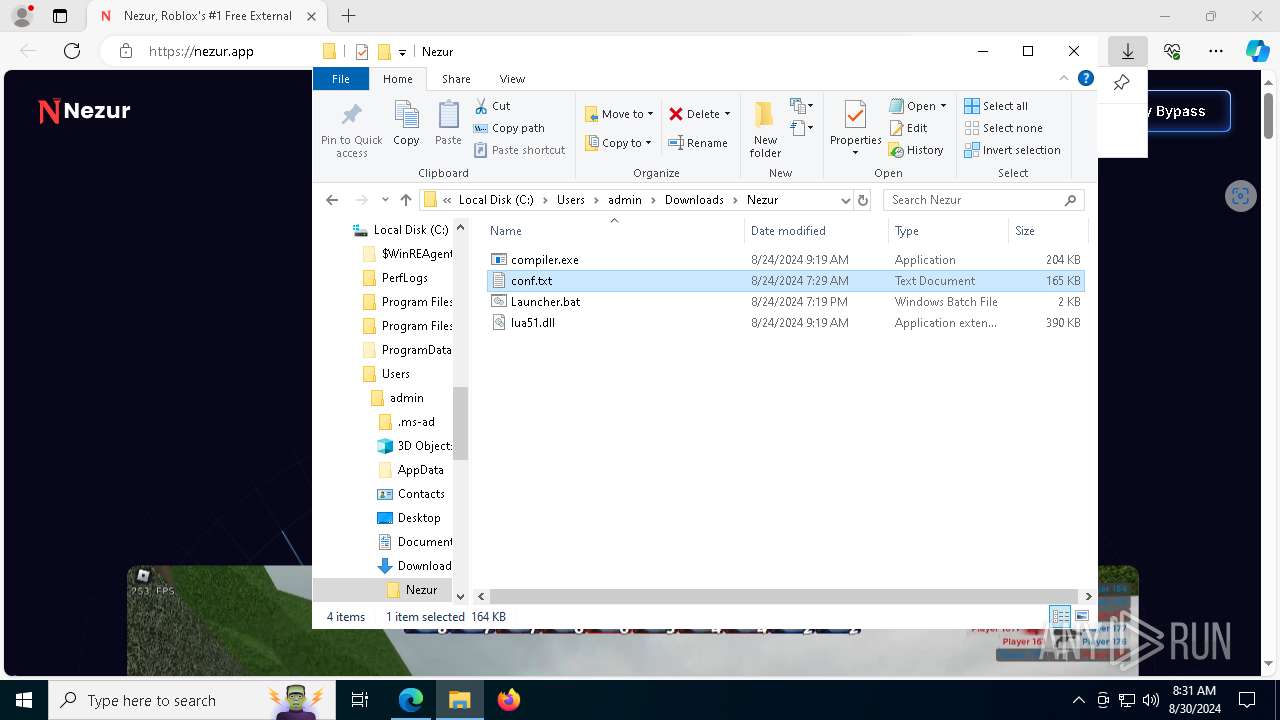Open Edge downloads button

[x=1128, y=51]
